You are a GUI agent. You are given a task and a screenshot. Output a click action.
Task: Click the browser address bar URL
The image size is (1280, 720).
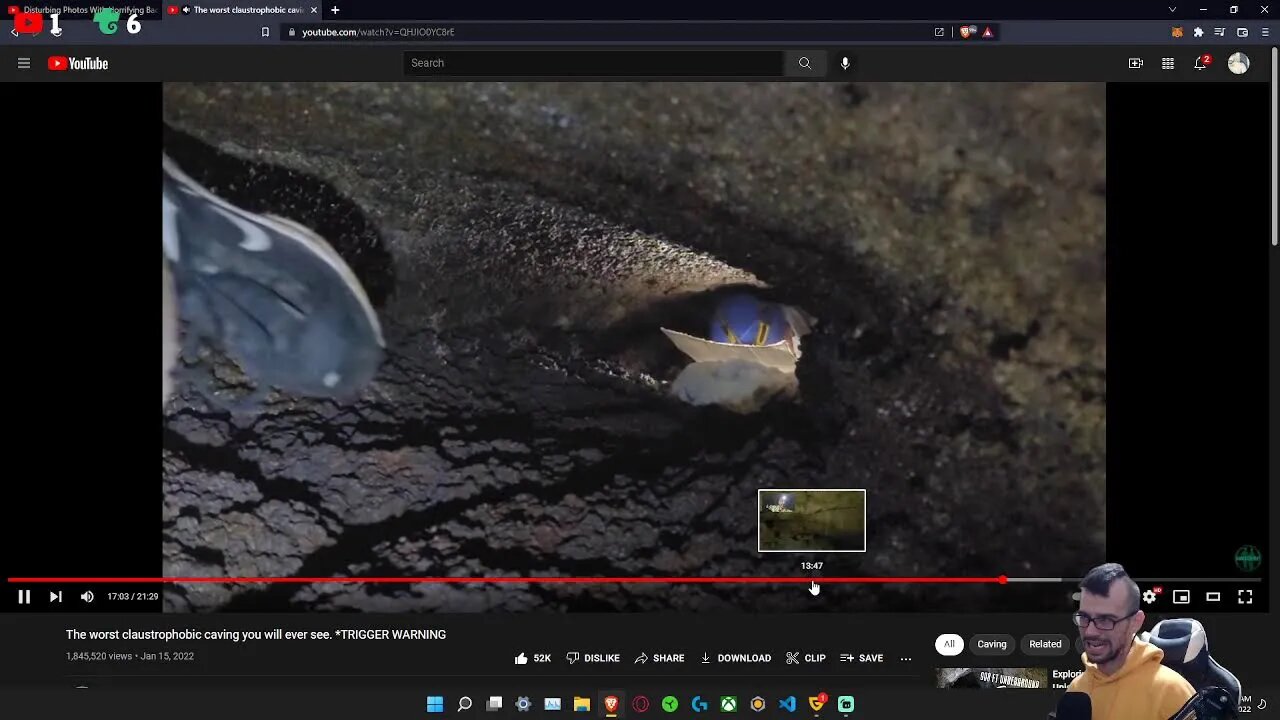[x=378, y=32]
